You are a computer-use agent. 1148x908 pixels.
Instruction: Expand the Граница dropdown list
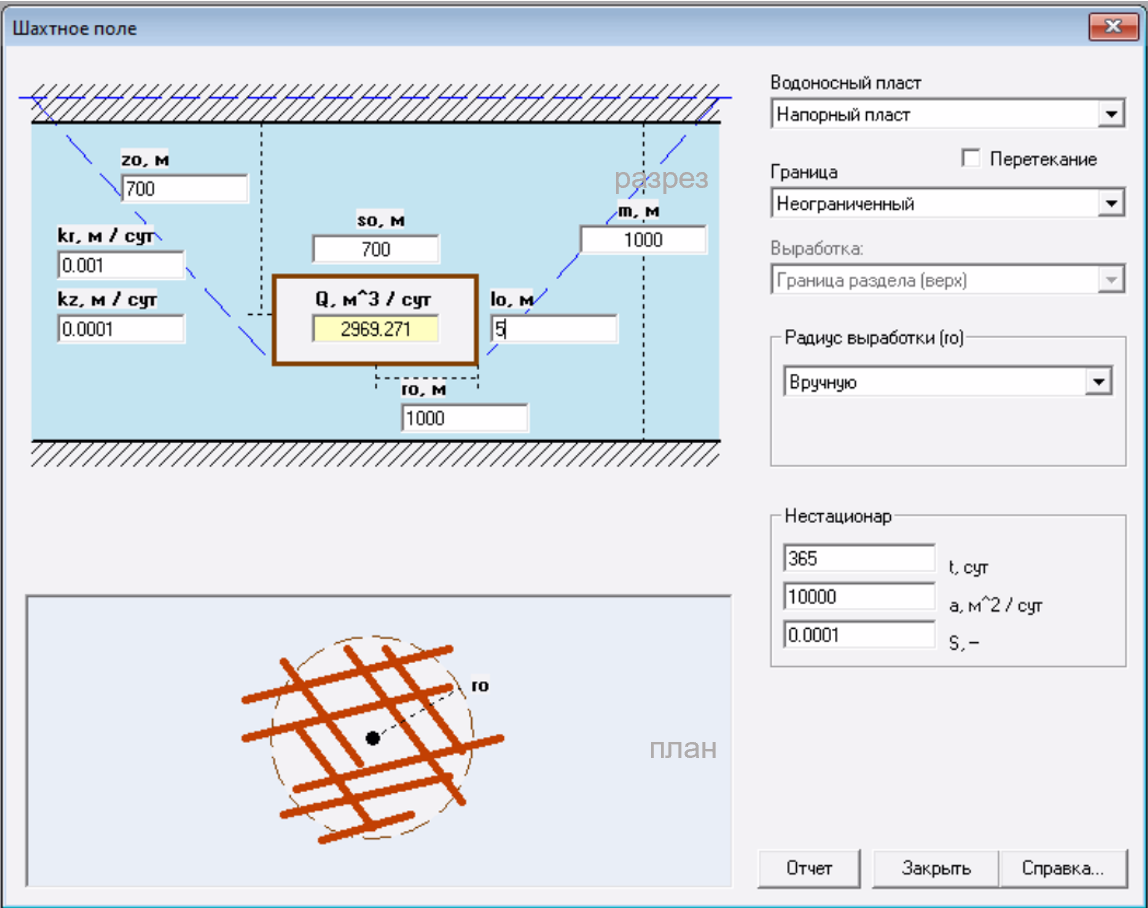click(x=1110, y=204)
